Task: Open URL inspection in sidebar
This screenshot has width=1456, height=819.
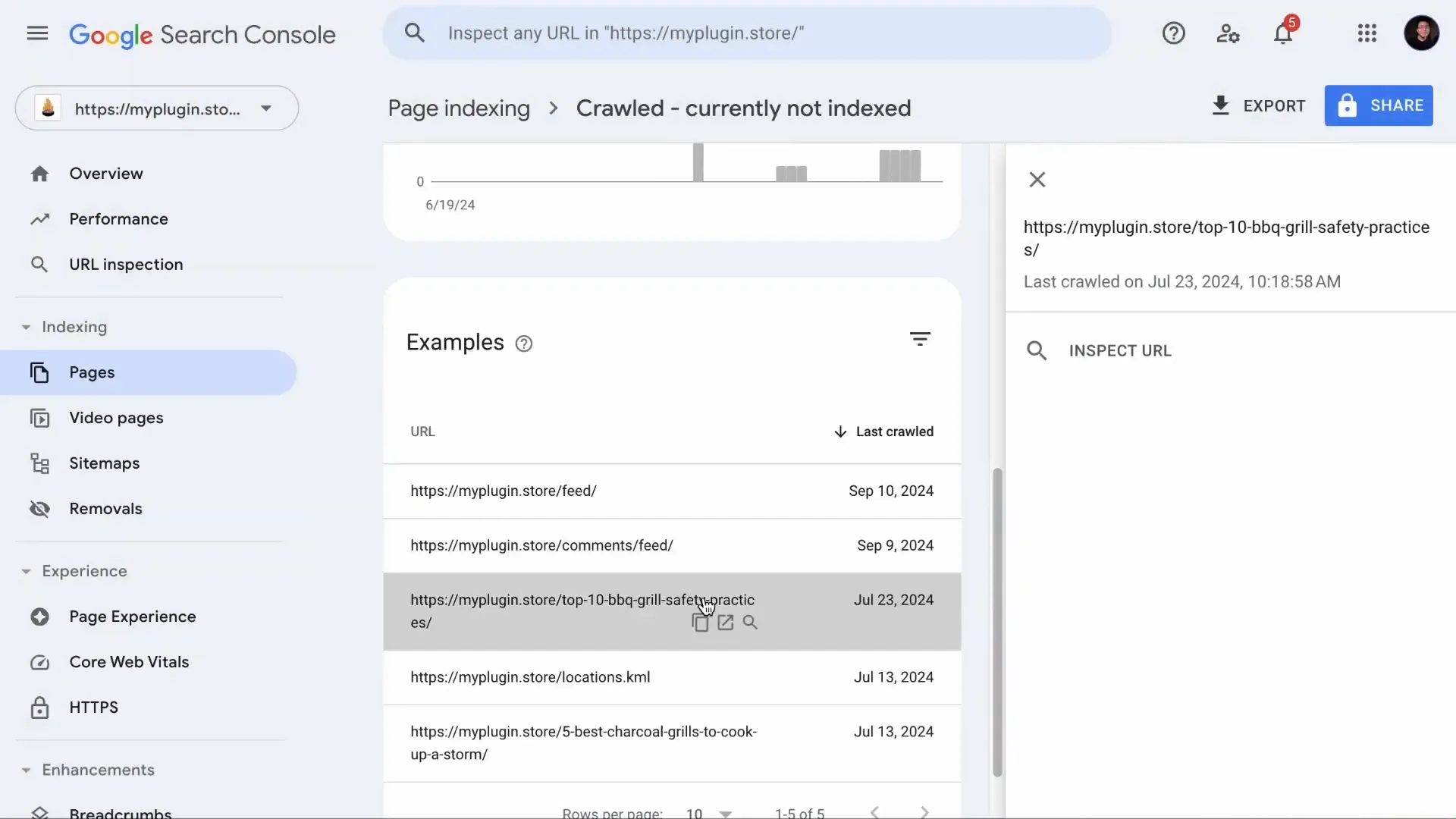Action: point(126,265)
